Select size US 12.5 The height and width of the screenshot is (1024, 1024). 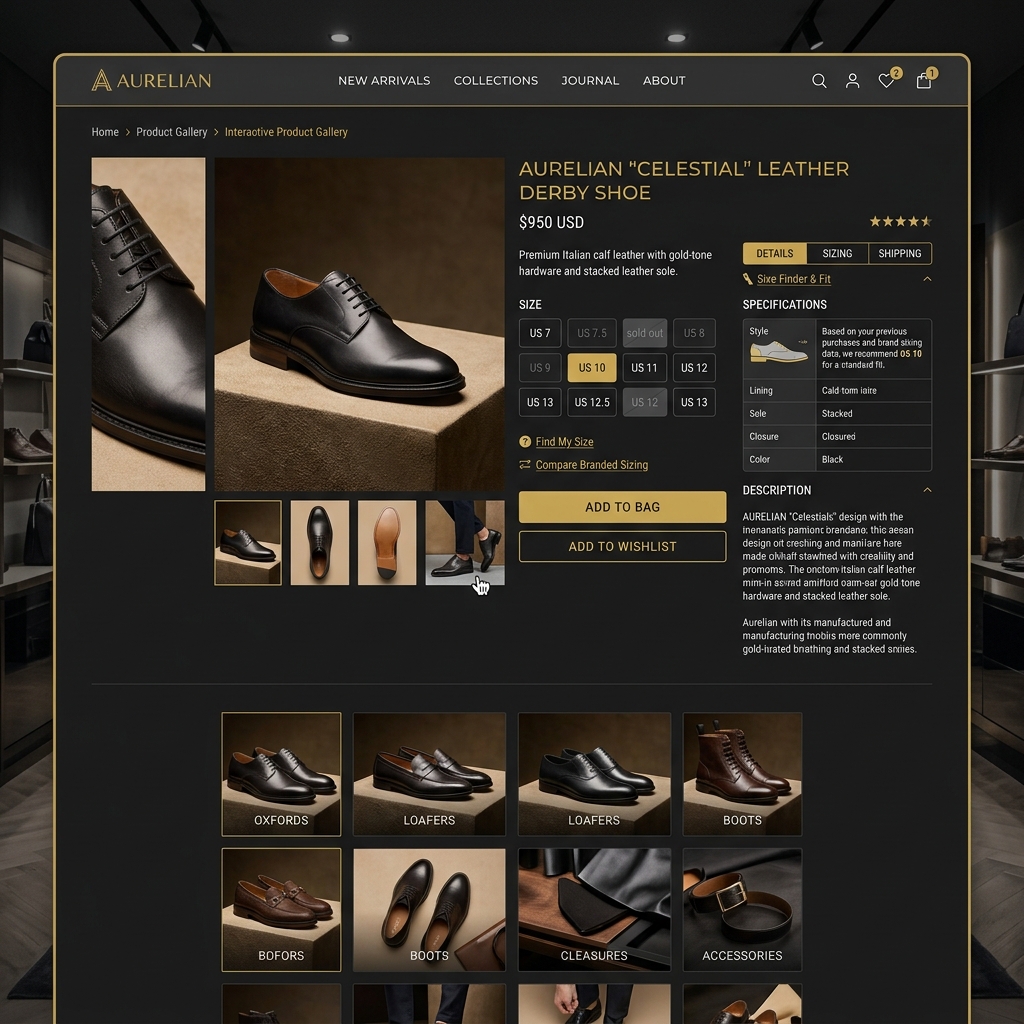[592, 402]
